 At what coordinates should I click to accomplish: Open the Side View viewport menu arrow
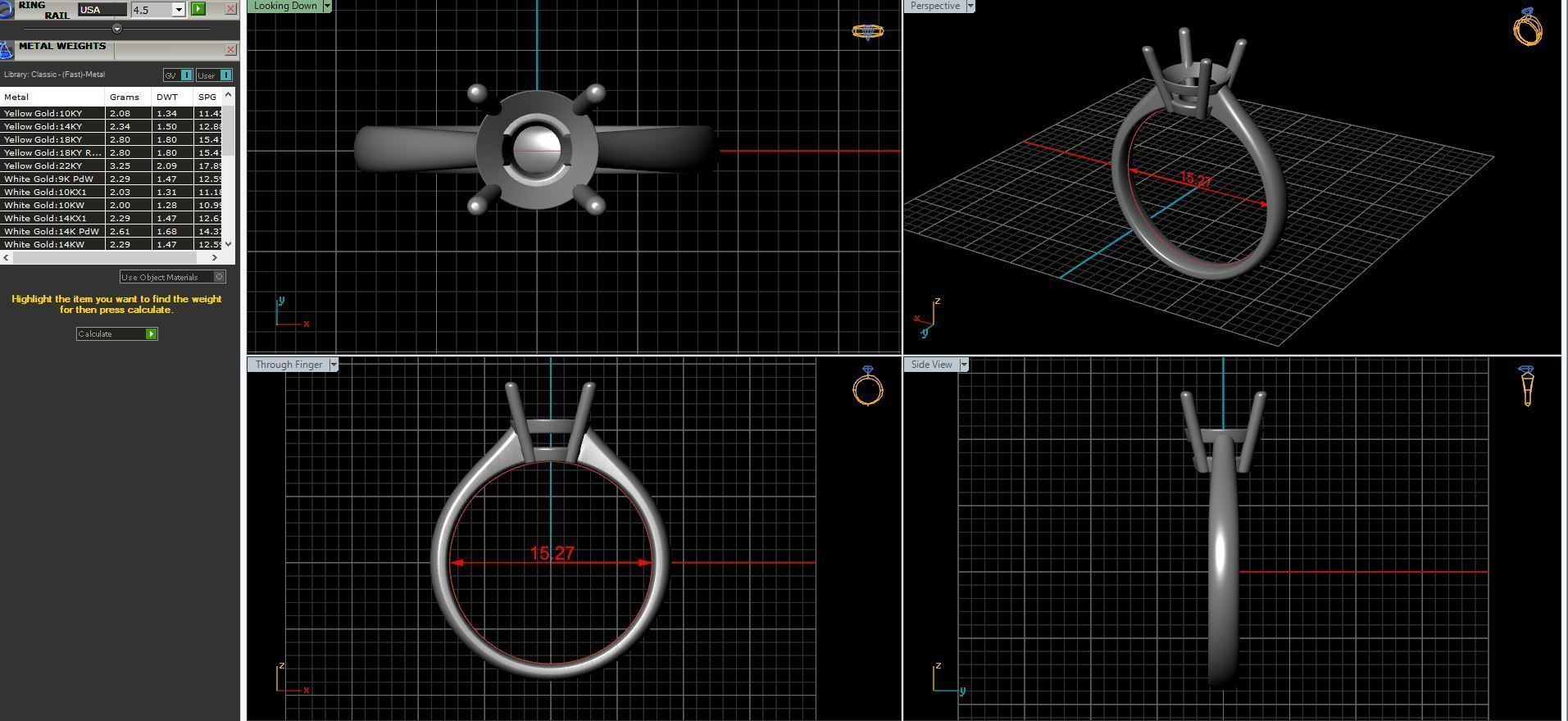click(x=964, y=365)
